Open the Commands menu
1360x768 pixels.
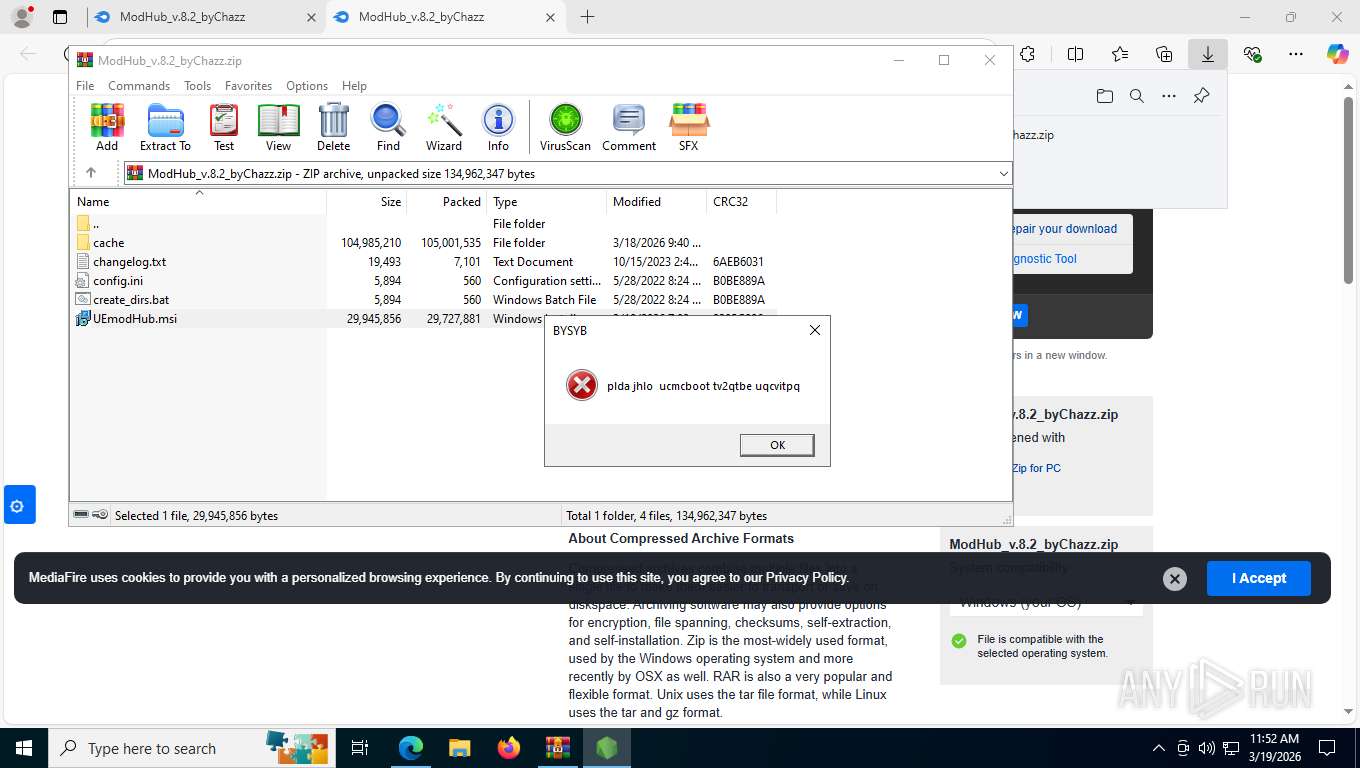(x=139, y=86)
